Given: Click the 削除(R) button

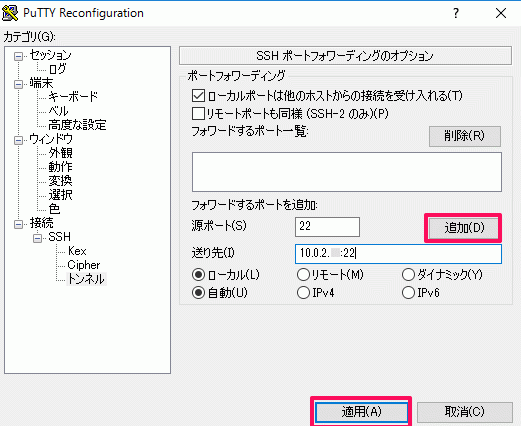Looking at the screenshot, I should point(465,136).
